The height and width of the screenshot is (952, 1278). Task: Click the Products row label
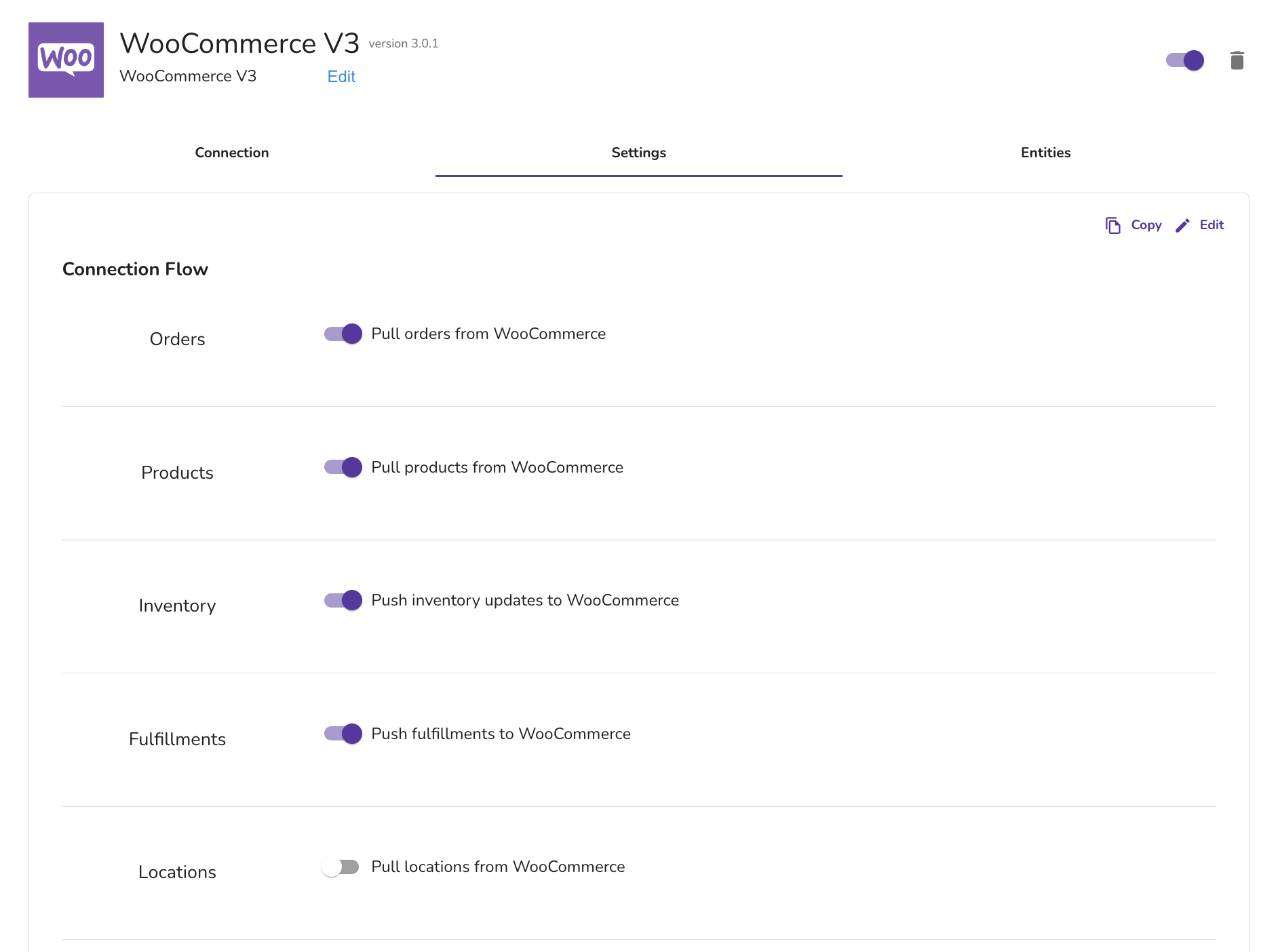point(177,473)
